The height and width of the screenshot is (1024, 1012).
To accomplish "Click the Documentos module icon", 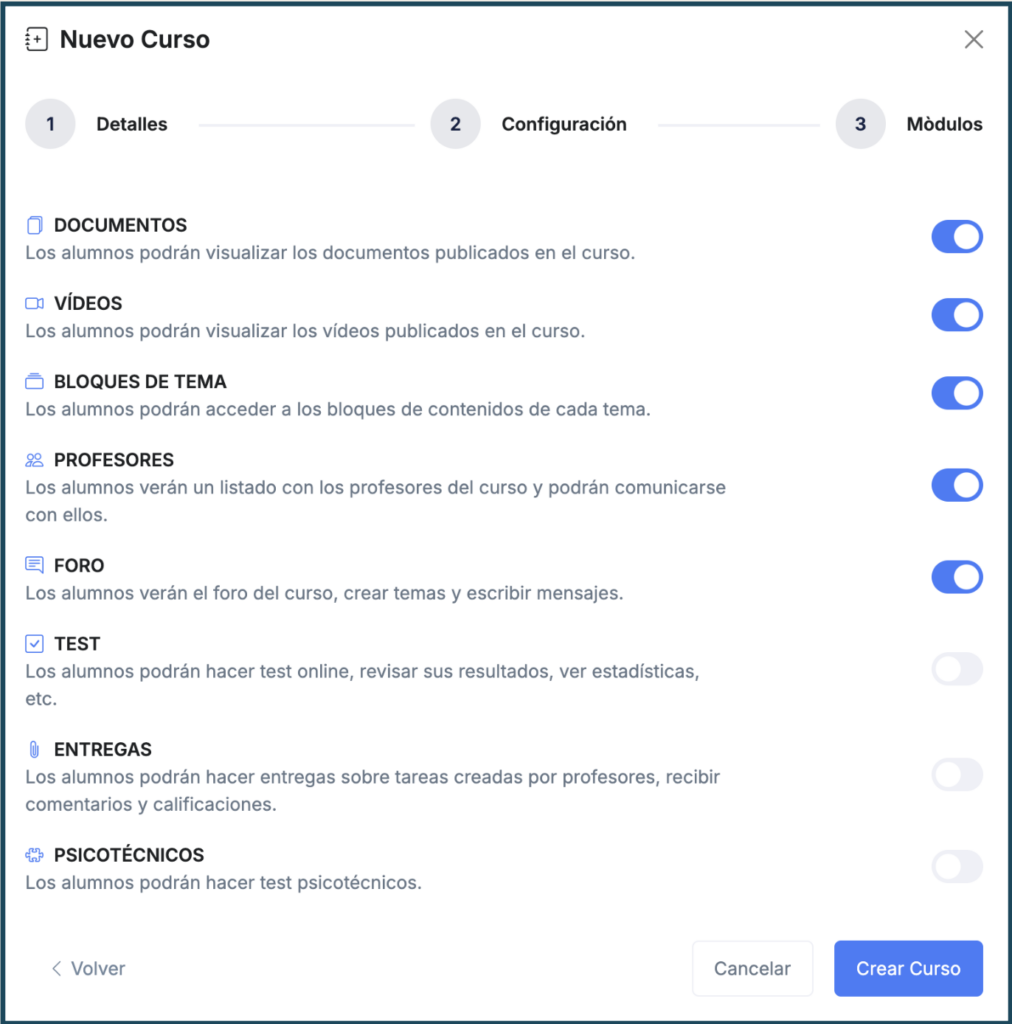I will tap(35, 225).
